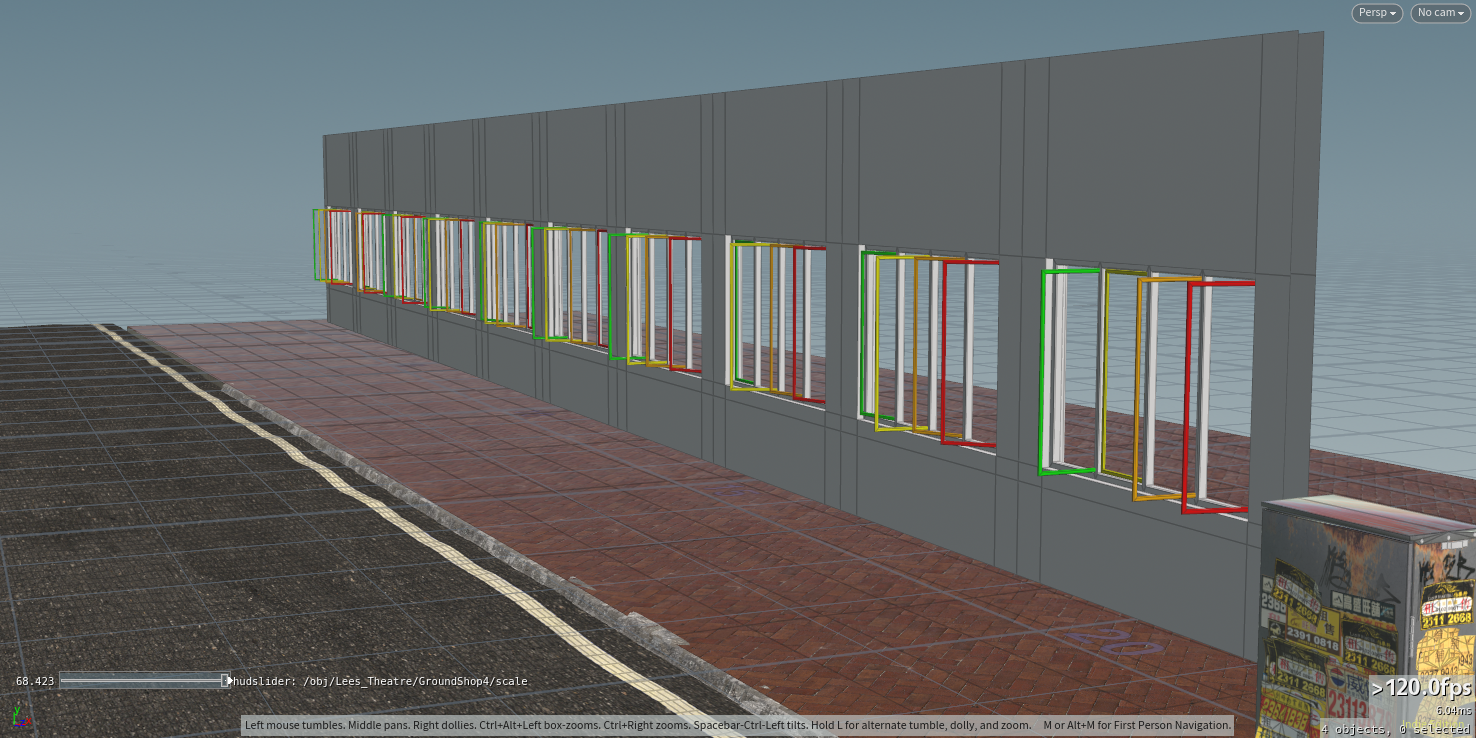
Task: Select the nearest orange window frame
Action: 1137,390
